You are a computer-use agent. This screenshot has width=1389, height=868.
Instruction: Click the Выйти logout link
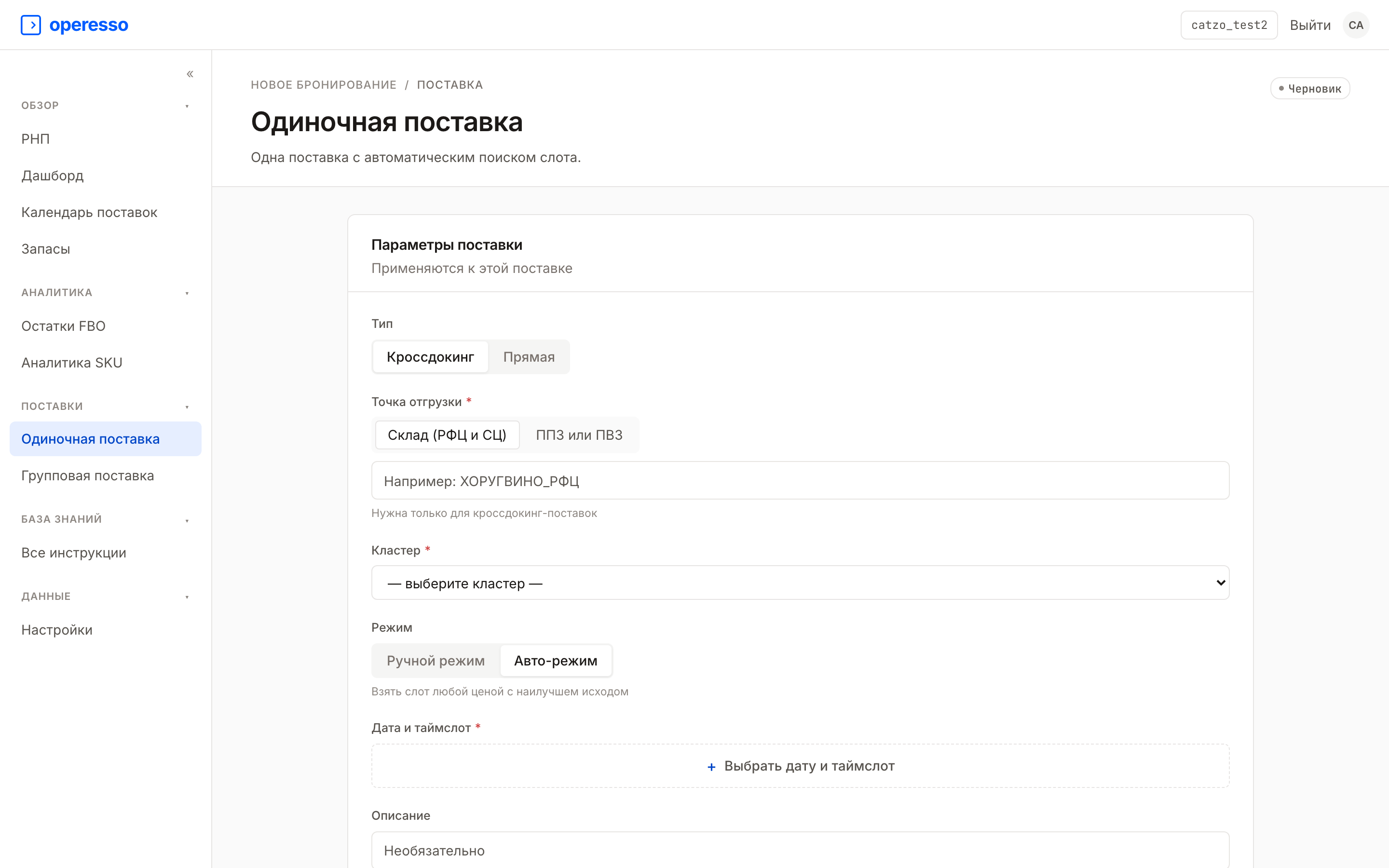point(1310,25)
